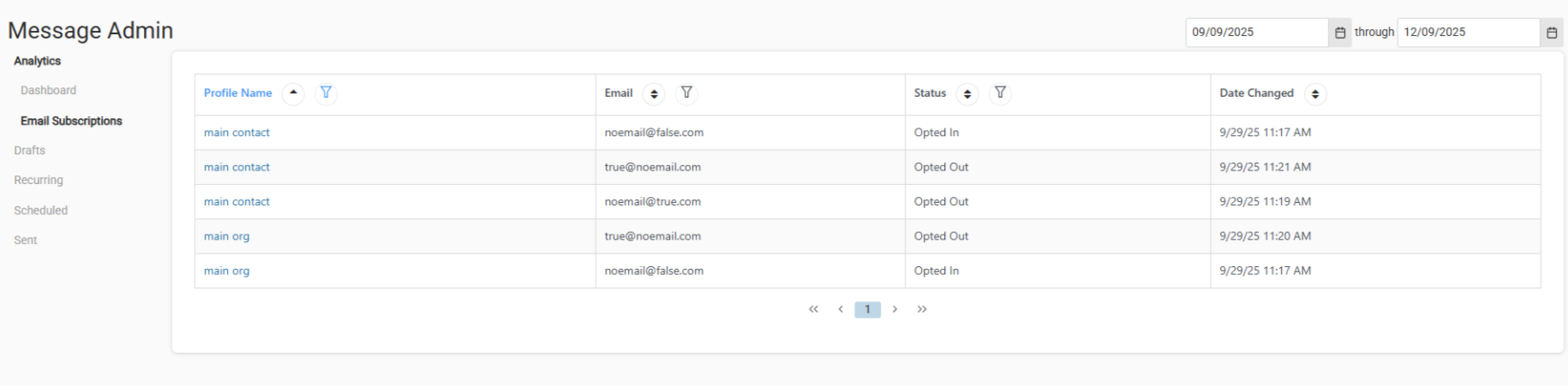The width and height of the screenshot is (1568, 386).
Task: Open main contact profile for noemail@false.com
Action: tap(236, 133)
